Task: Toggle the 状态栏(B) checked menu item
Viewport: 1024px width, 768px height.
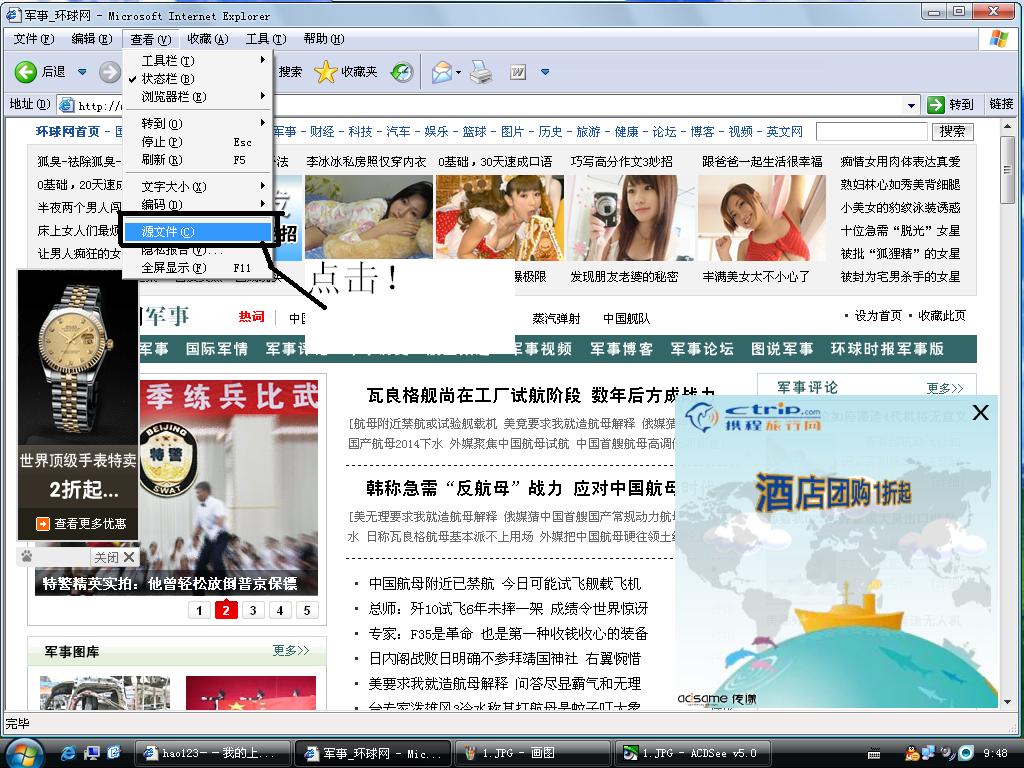Action: click(x=197, y=79)
